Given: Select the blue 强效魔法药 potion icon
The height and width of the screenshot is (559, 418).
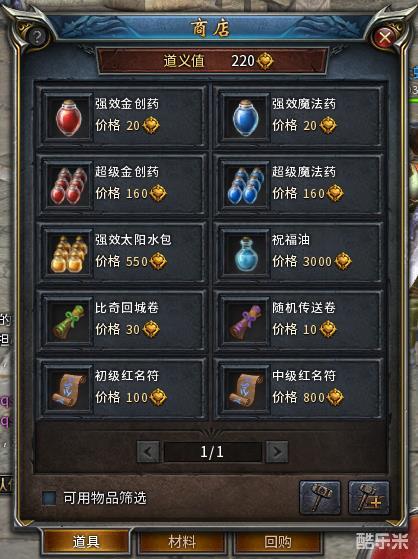Looking at the screenshot, I should (245, 118).
